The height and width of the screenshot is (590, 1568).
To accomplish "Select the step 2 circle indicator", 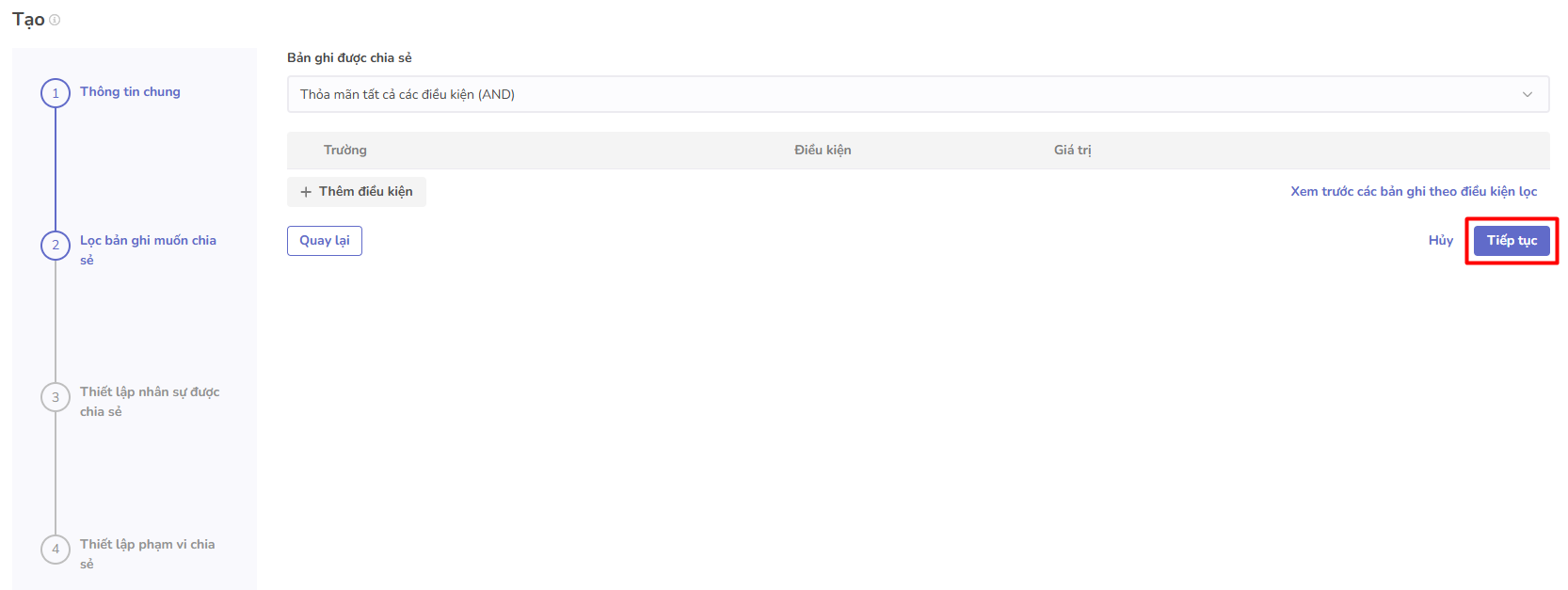I will [56, 246].
